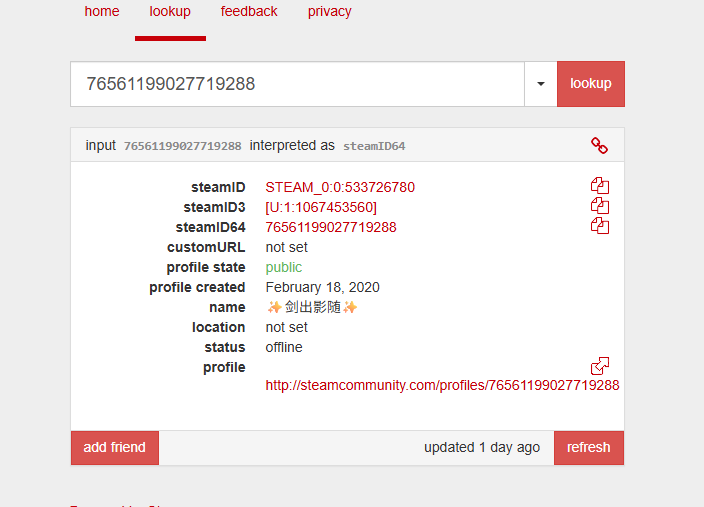Select the lookup tab
The width and height of the screenshot is (704, 507).
click(x=170, y=11)
